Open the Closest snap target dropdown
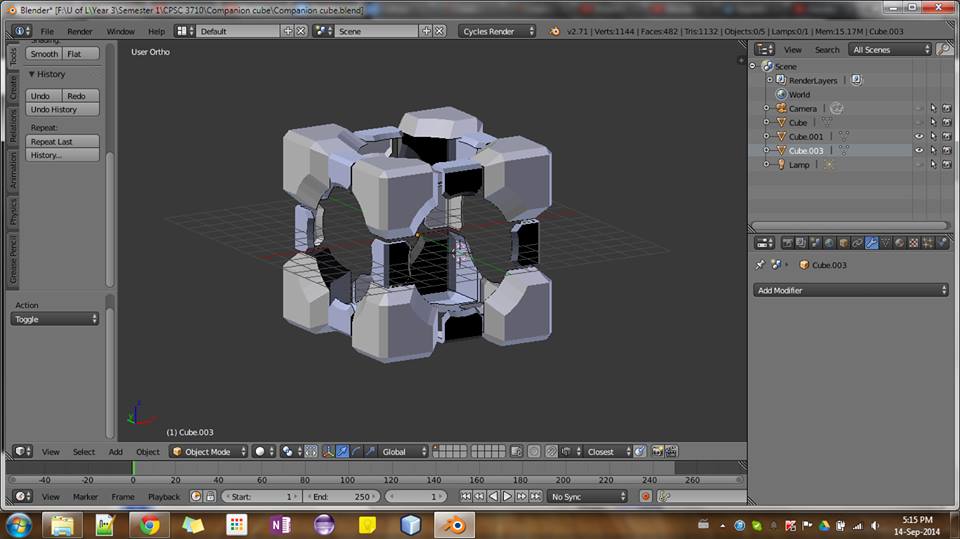The image size is (960, 539). 606,451
